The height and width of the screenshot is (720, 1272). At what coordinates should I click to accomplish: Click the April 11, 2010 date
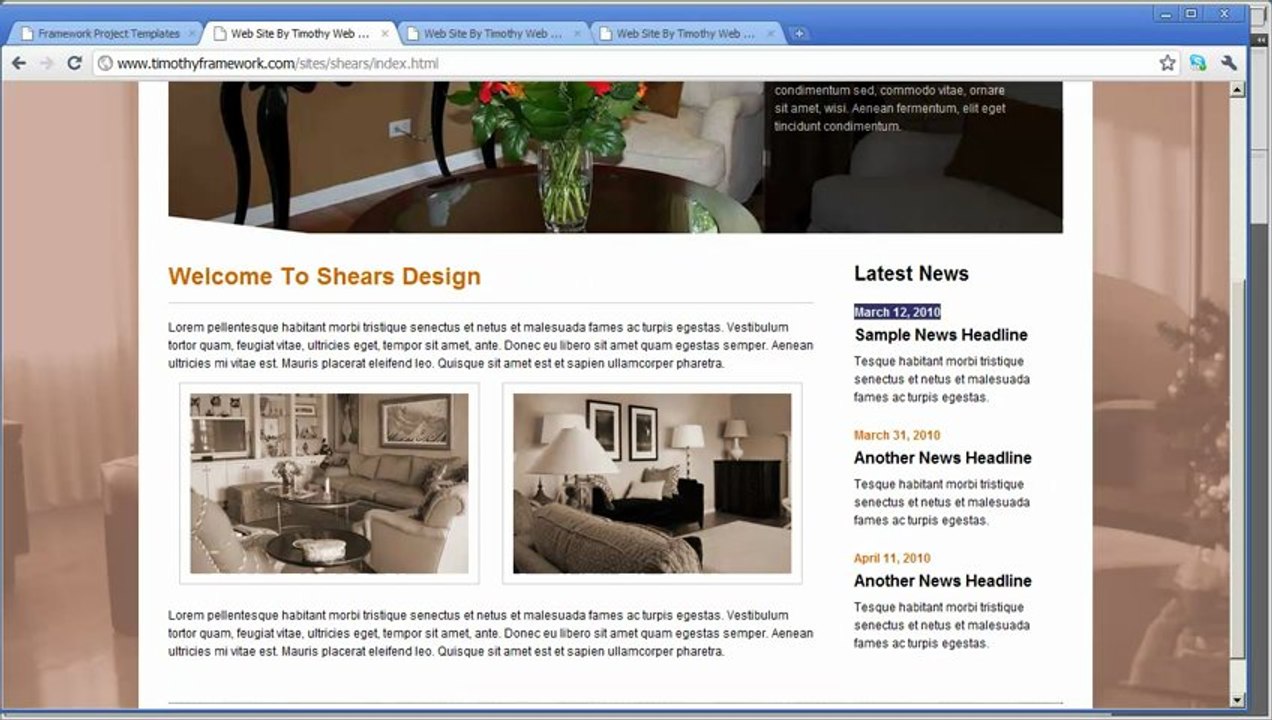point(892,558)
